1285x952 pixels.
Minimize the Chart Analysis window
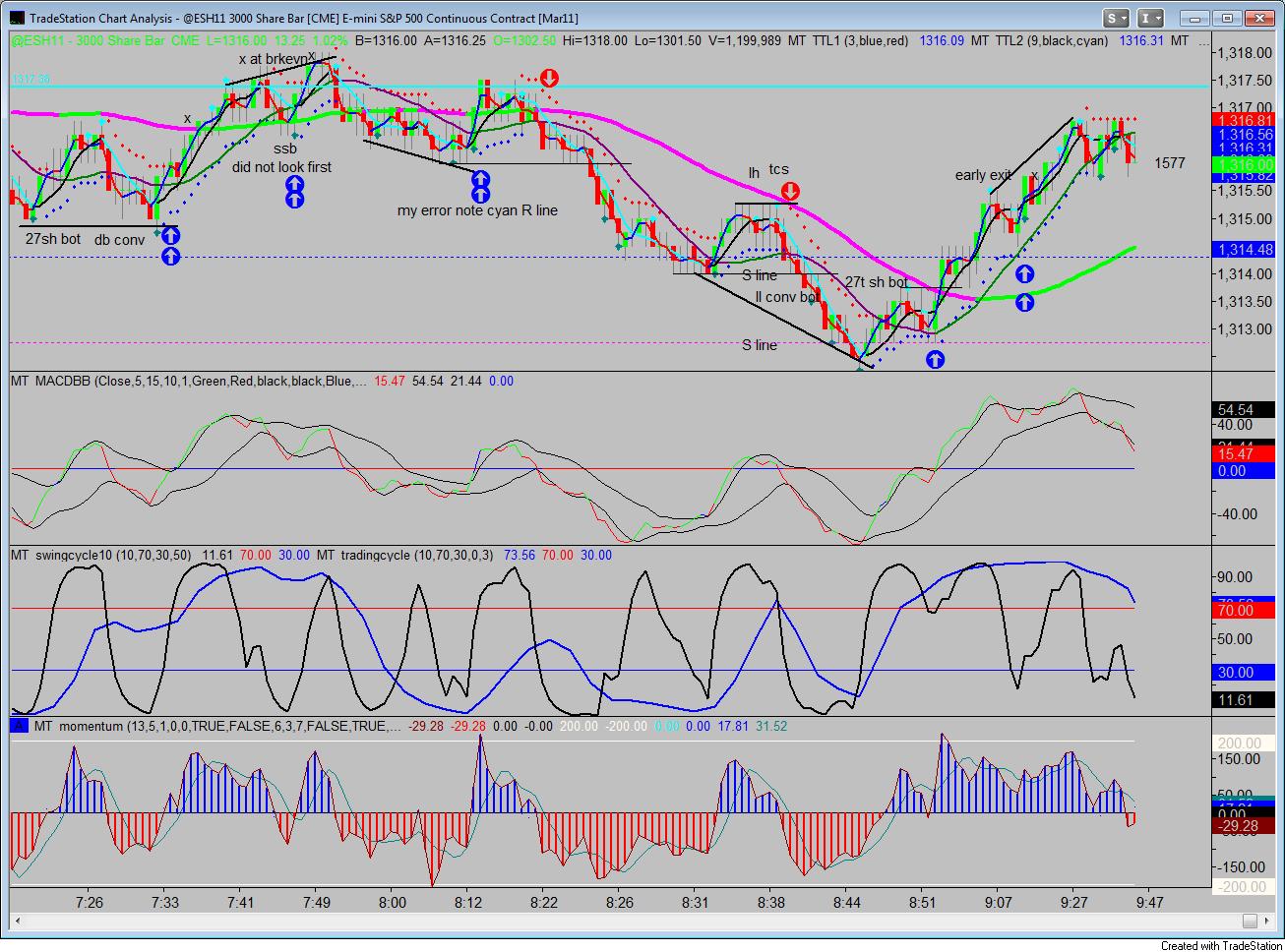pos(1193,18)
